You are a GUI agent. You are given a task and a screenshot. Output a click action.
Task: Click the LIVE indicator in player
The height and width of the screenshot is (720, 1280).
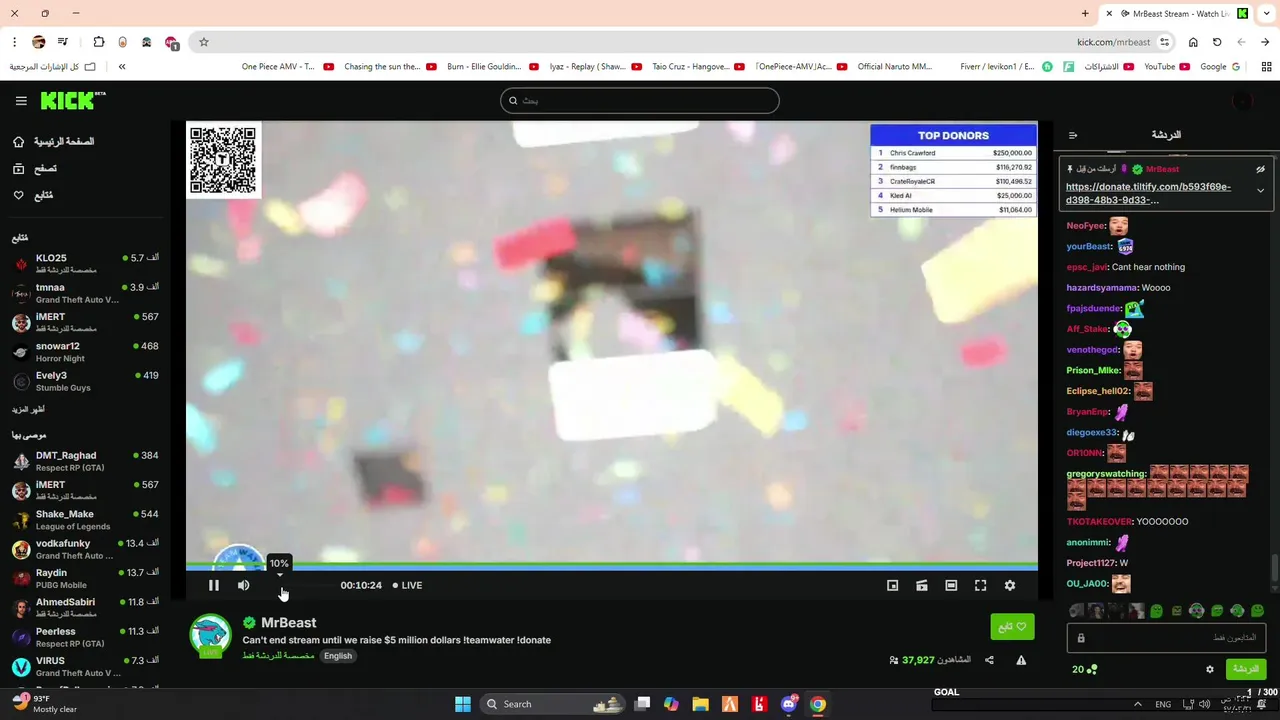[x=407, y=585]
